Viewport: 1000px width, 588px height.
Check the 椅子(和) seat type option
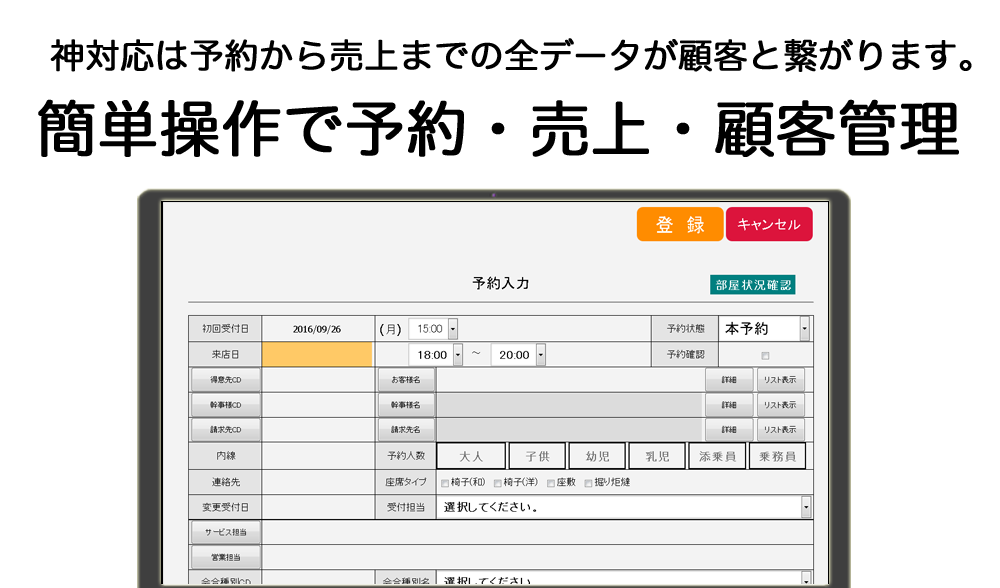point(445,483)
